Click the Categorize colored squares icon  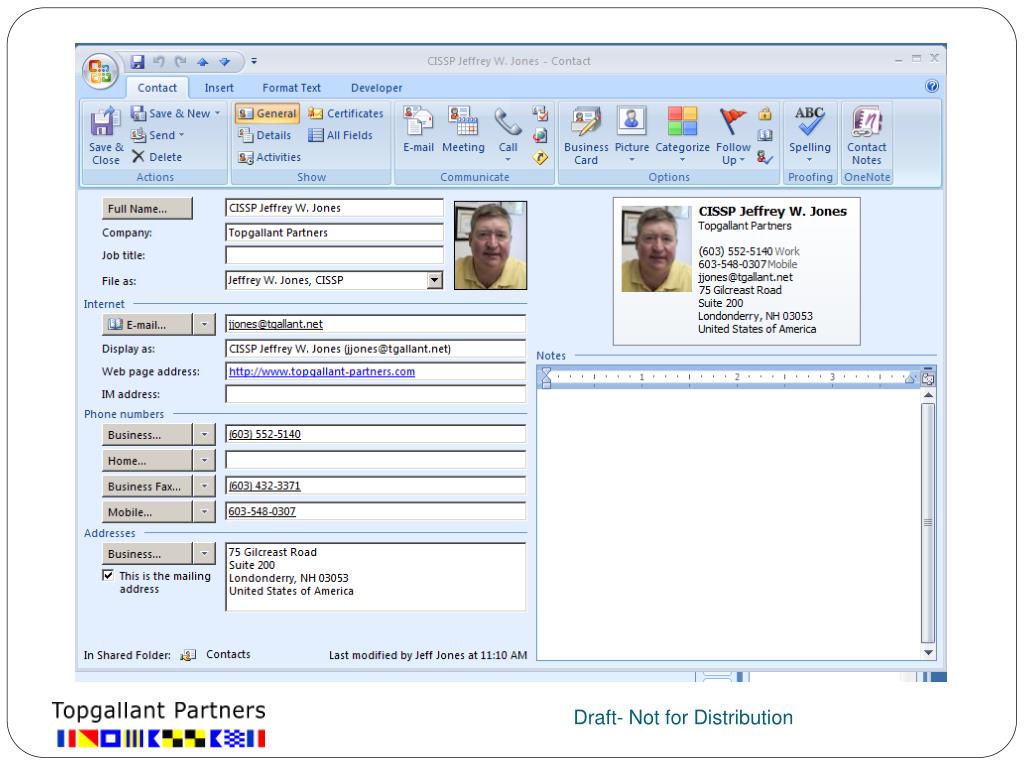(682, 135)
